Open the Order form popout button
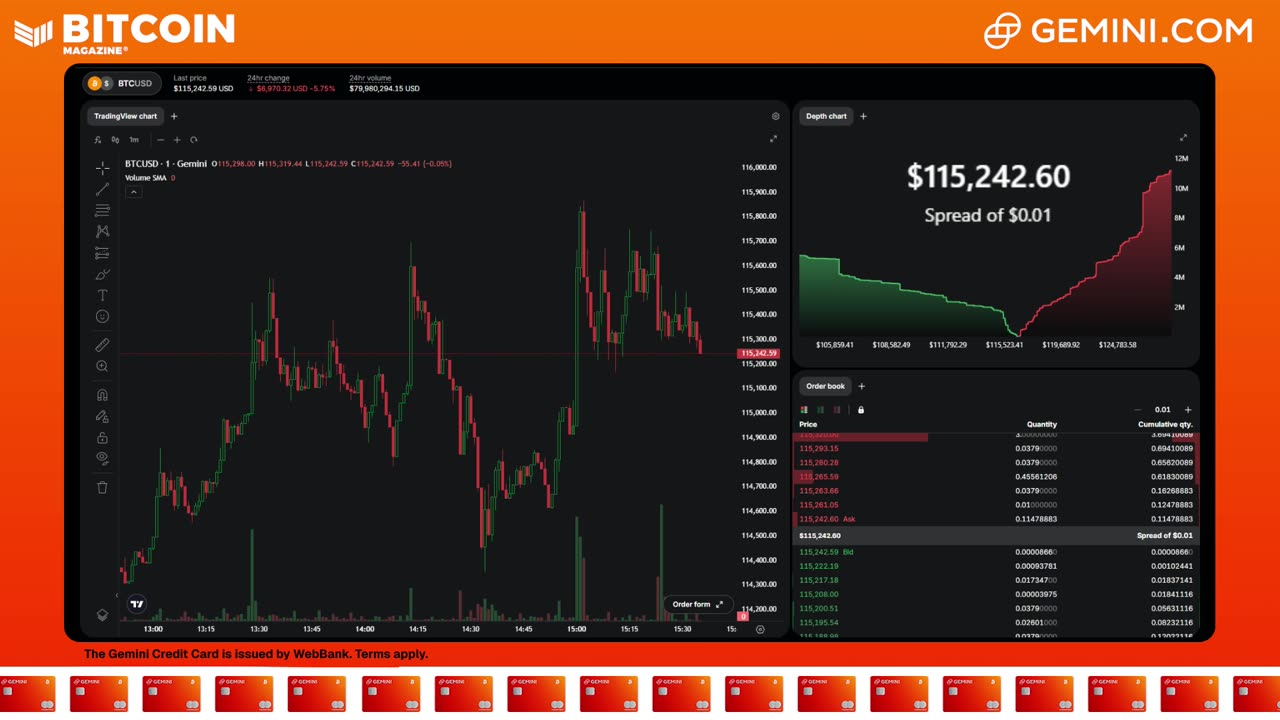The width and height of the screenshot is (1280, 720). [x=698, y=604]
